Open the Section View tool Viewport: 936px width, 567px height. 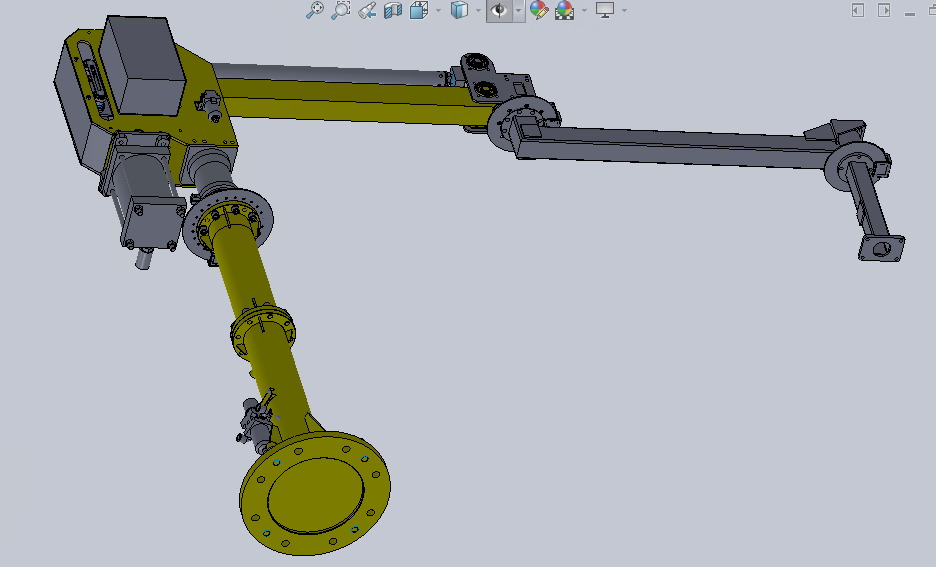pyautogui.click(x=393, y=10)
